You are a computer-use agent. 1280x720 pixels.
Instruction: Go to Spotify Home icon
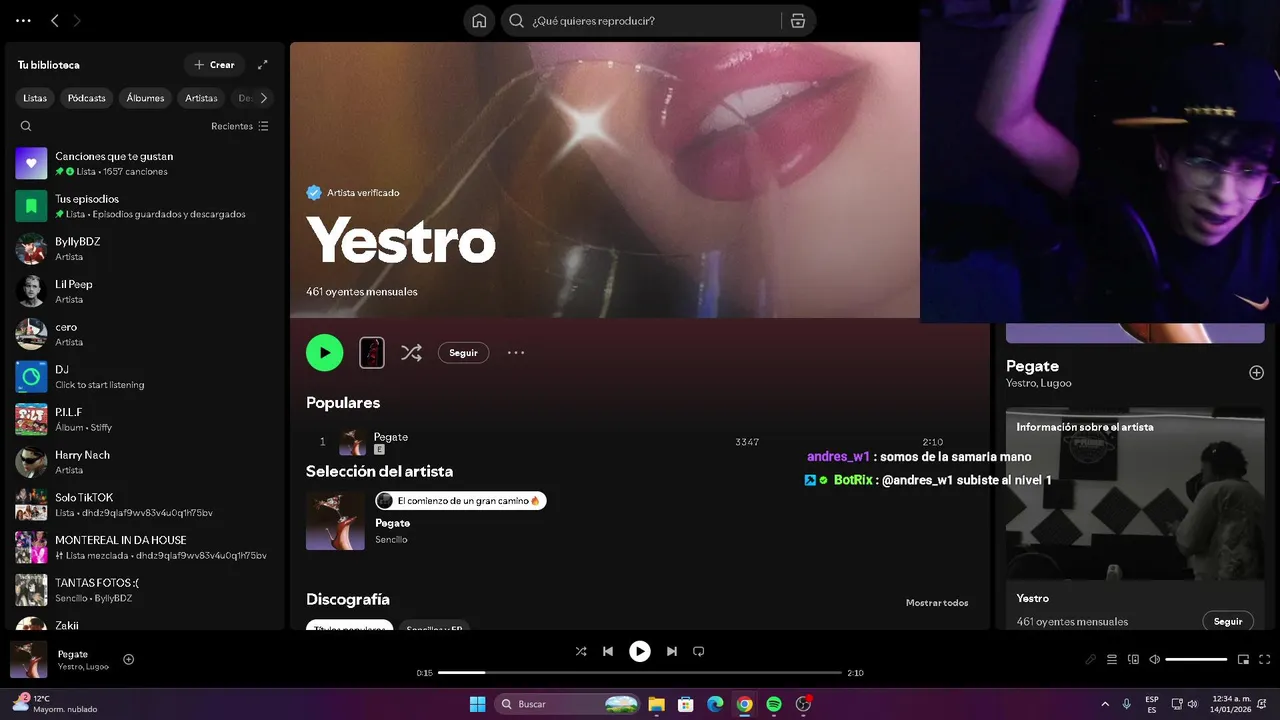pyautogui.click(x=479, y=21)
